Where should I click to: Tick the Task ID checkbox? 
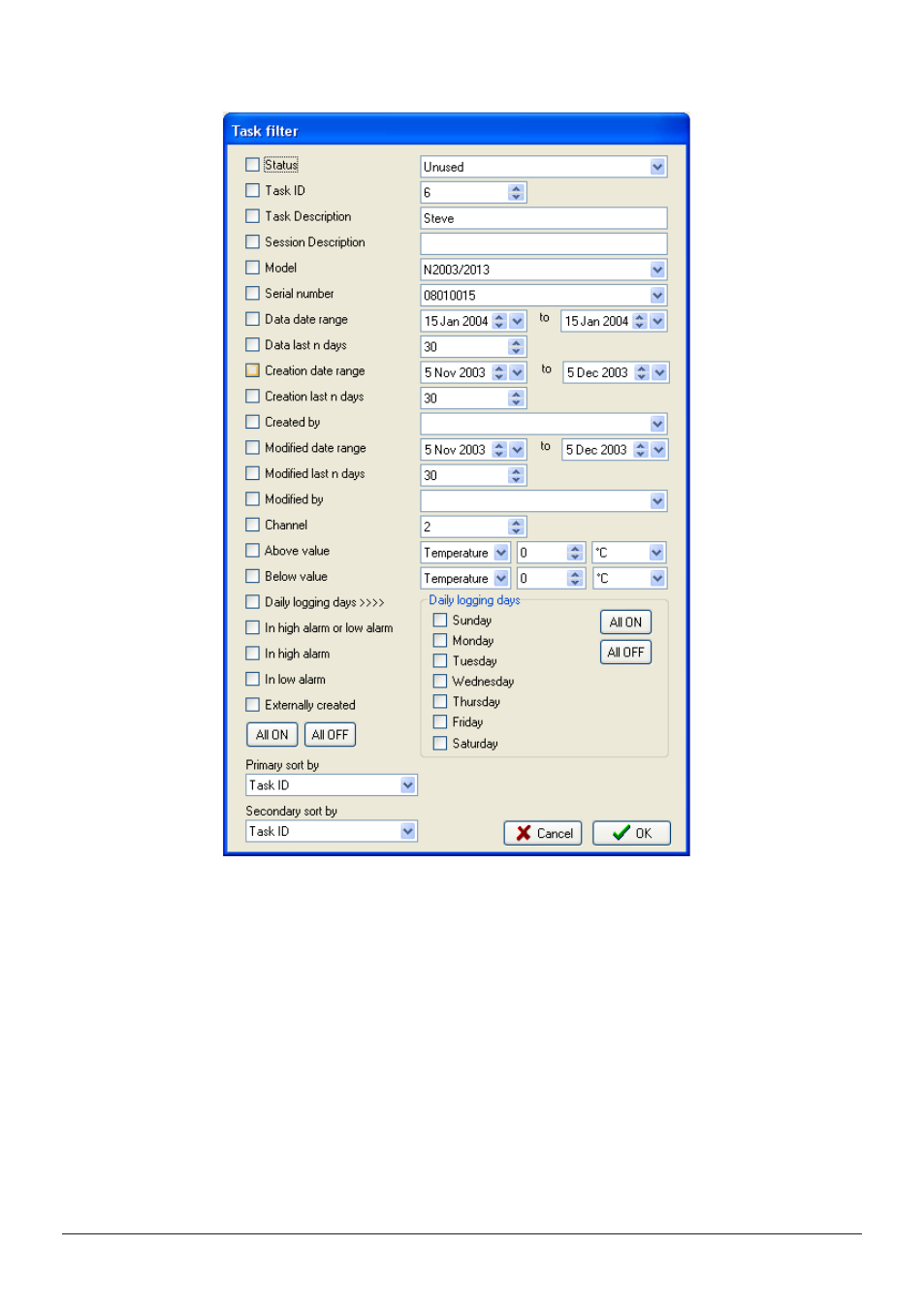pyautogui.click(x=252, y=190)
